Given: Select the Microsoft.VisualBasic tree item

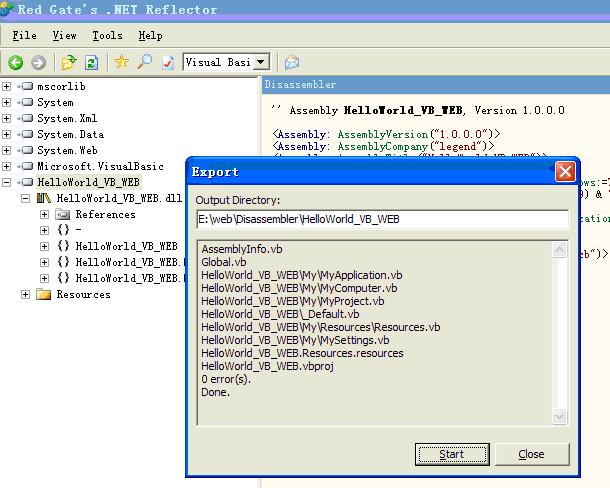Looking at the screenshot, I should [x=100, y=166].
